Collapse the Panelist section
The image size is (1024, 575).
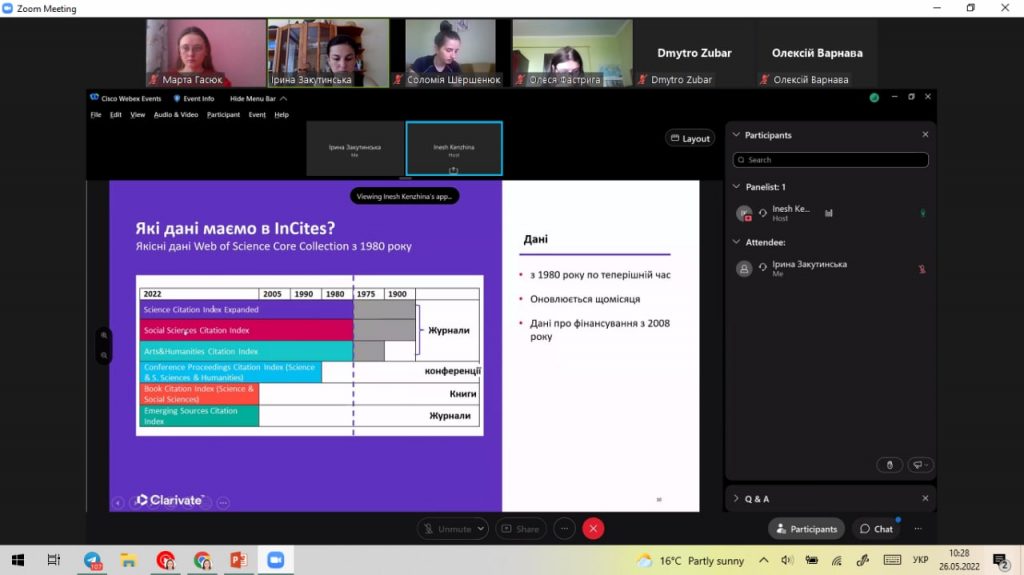[737, 187]
